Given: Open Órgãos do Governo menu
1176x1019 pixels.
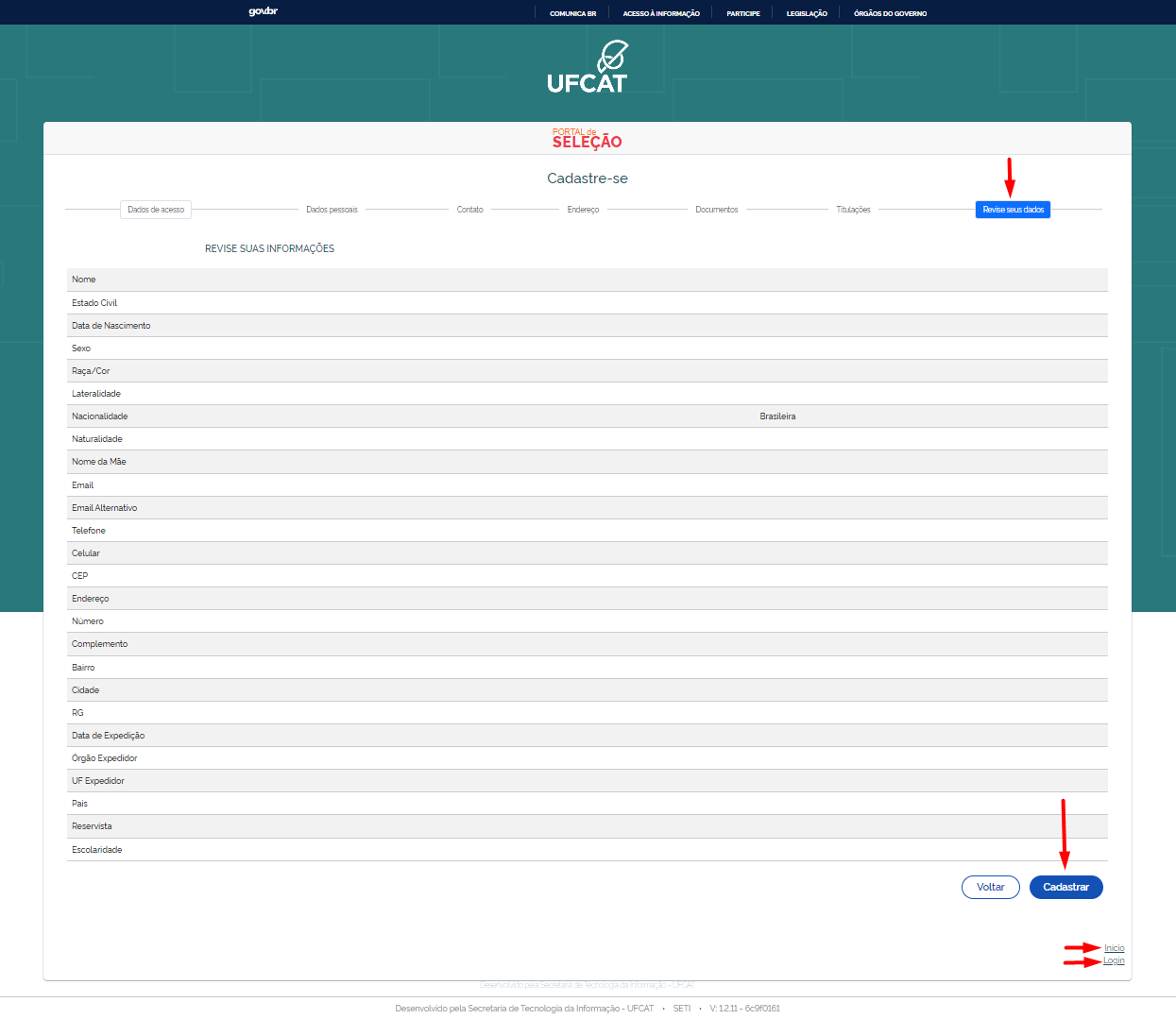Looking at the screenshot, I should coord(890,13).
